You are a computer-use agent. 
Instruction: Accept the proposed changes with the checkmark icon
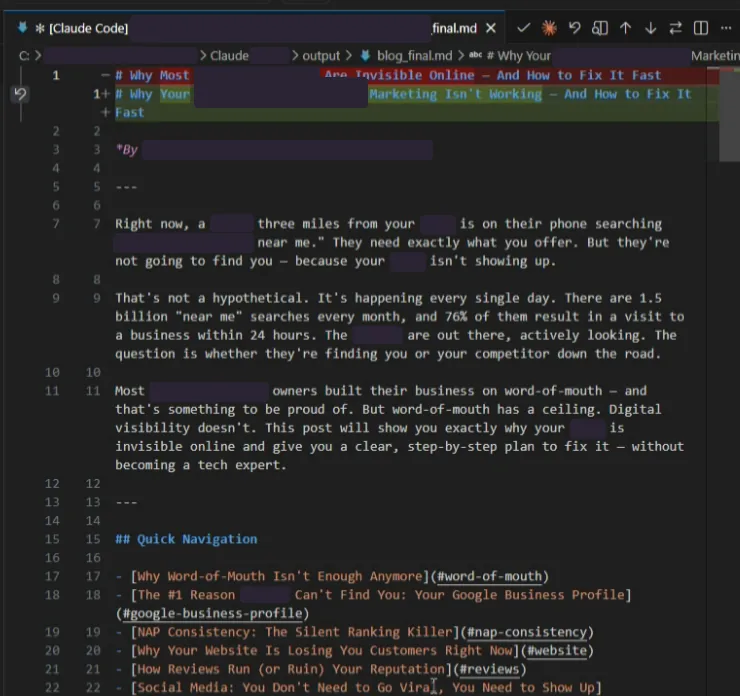[523, 28]
